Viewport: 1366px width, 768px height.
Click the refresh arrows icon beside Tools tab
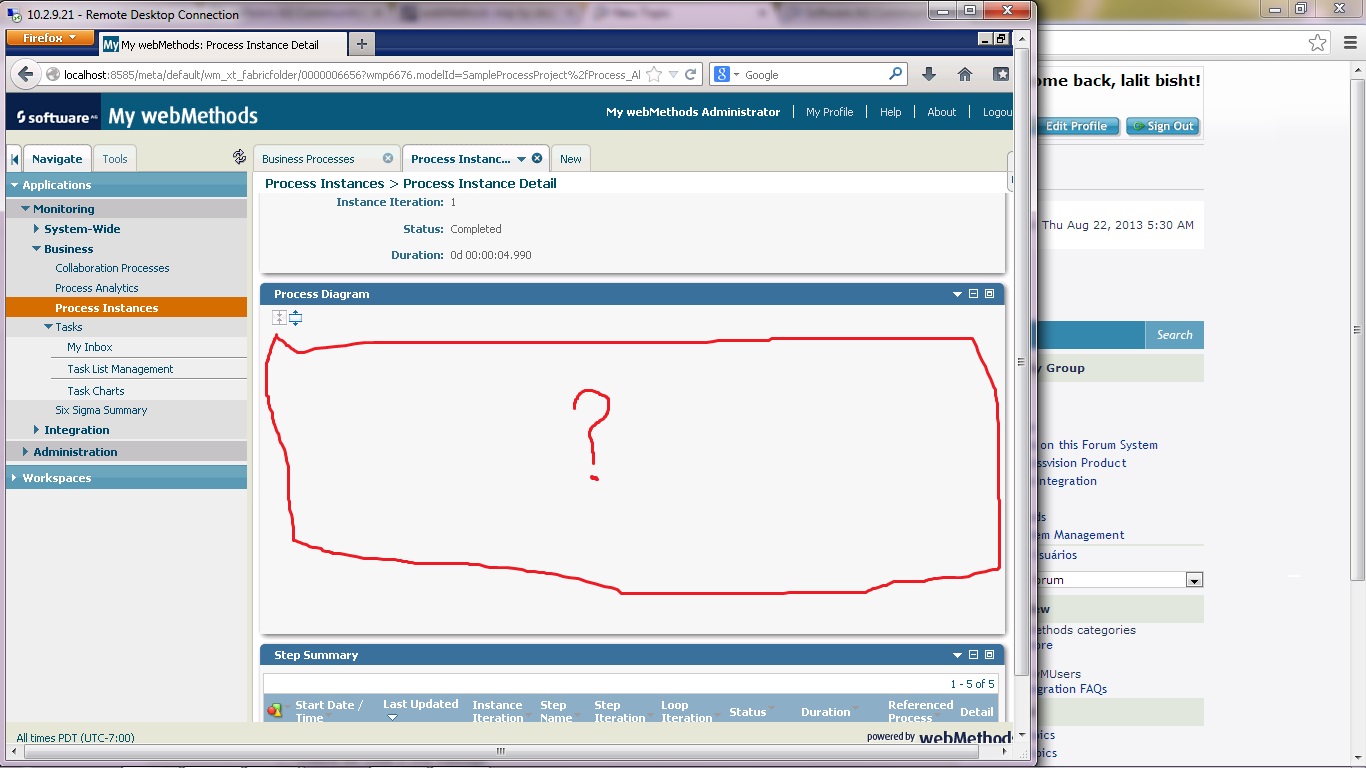239,157
